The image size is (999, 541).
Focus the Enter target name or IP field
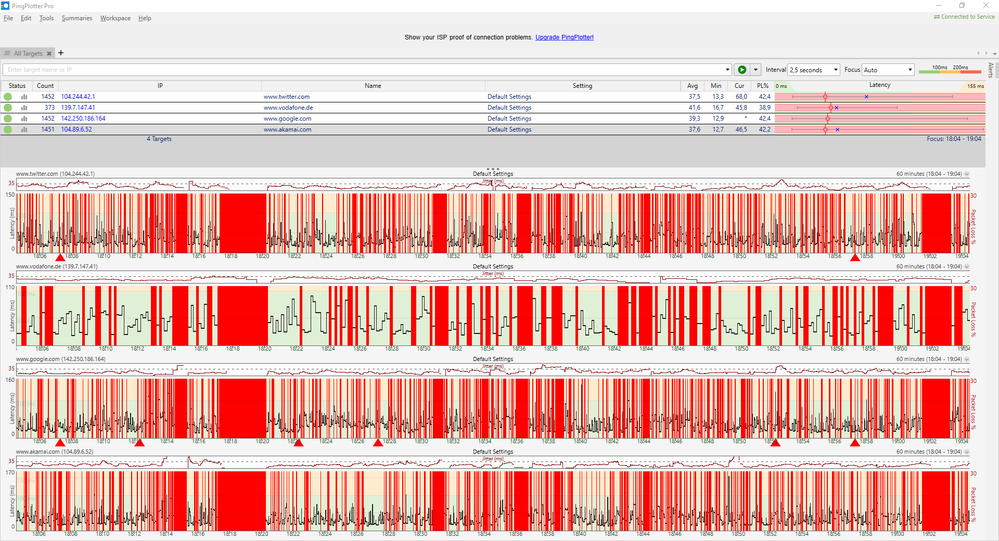tap(363, 69)
